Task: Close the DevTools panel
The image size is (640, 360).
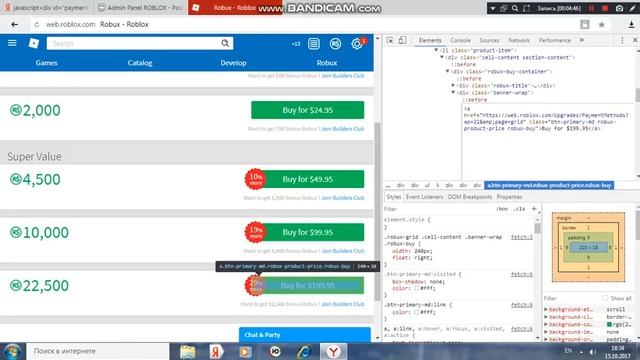Action: pos(635,40)
